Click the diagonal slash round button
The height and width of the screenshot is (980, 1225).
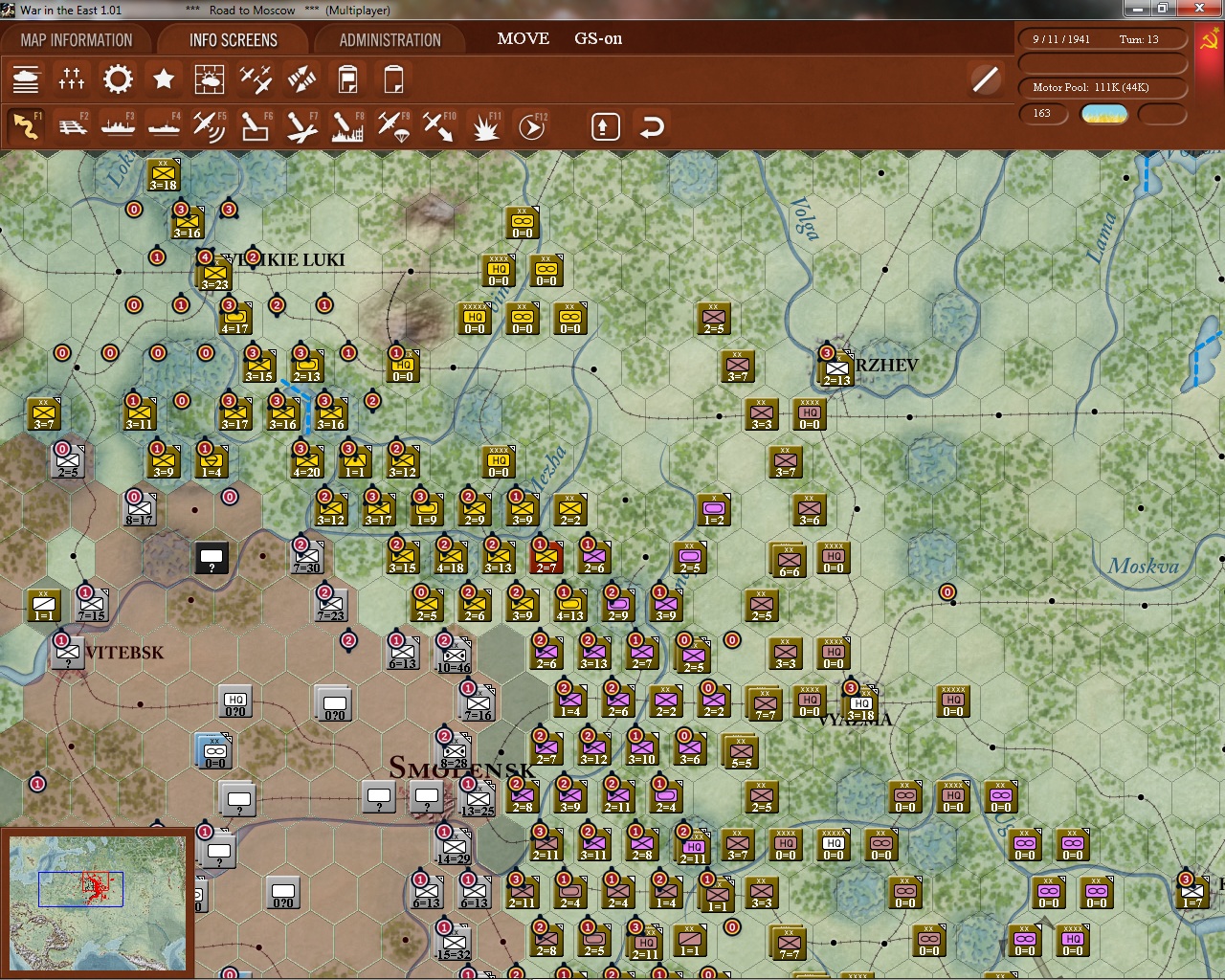point(986,79)
